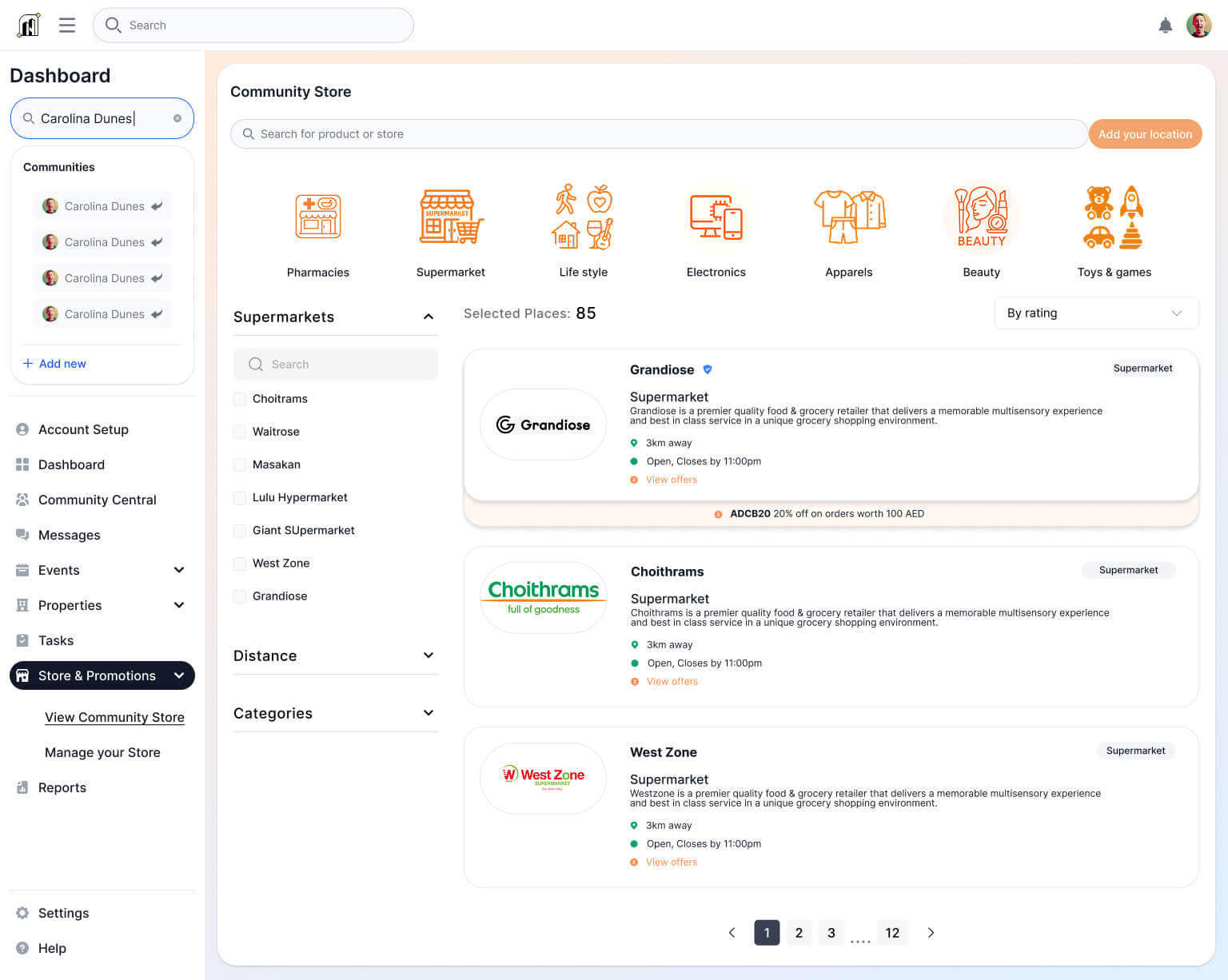Screen dimensions: 1228x980
Task: Tick the West Zone filter checkbox
Action: (240, 564)
